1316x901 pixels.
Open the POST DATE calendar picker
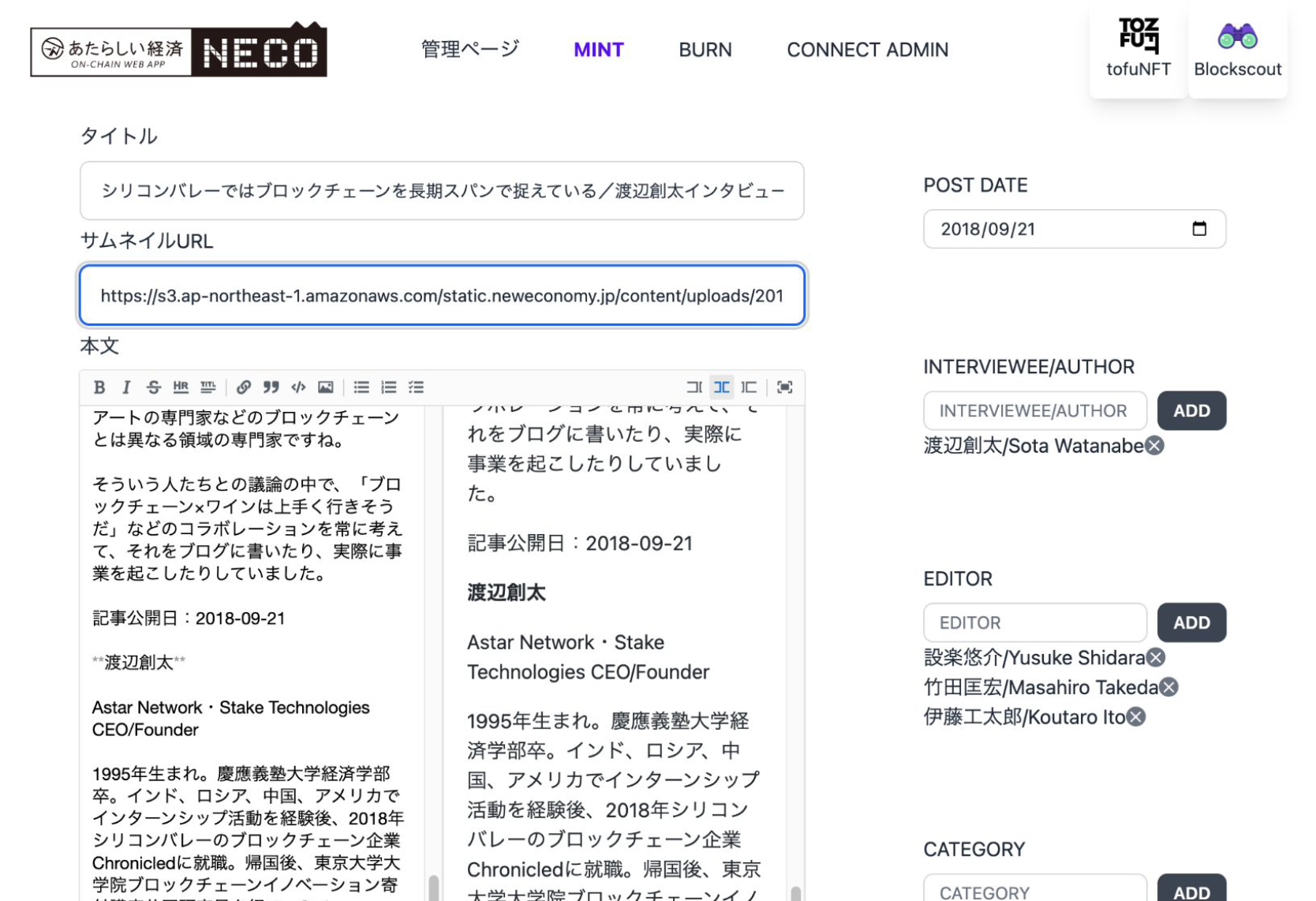[x=1200, y=229]
